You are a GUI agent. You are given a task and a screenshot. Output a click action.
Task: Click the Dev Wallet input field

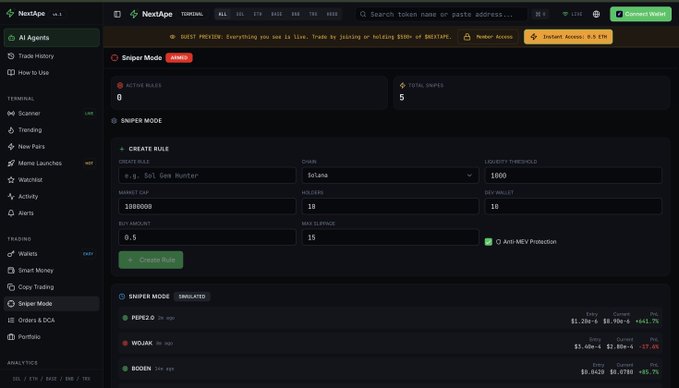[x=573, y=207]
